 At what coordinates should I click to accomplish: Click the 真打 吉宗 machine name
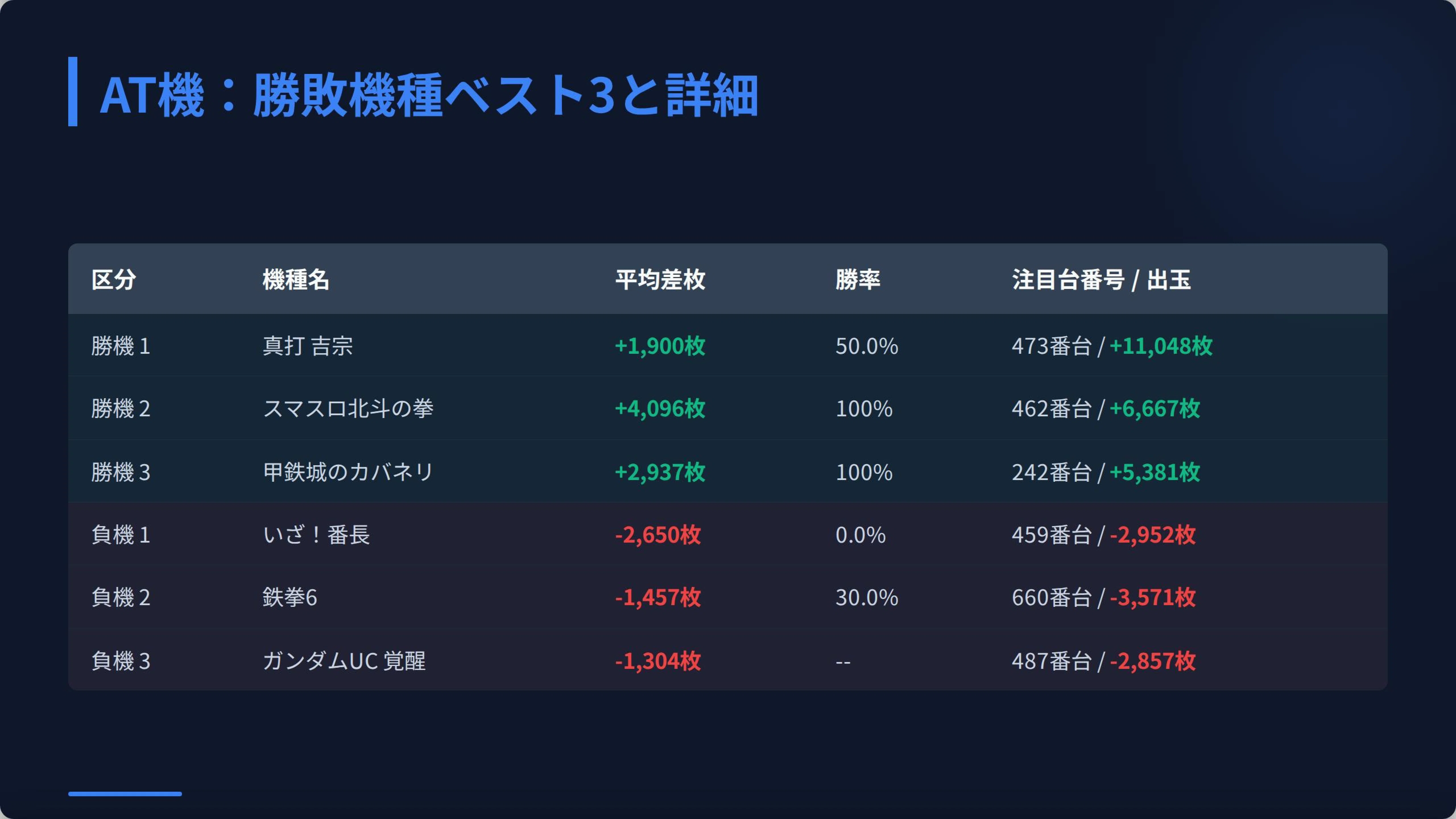coord(308,346)
